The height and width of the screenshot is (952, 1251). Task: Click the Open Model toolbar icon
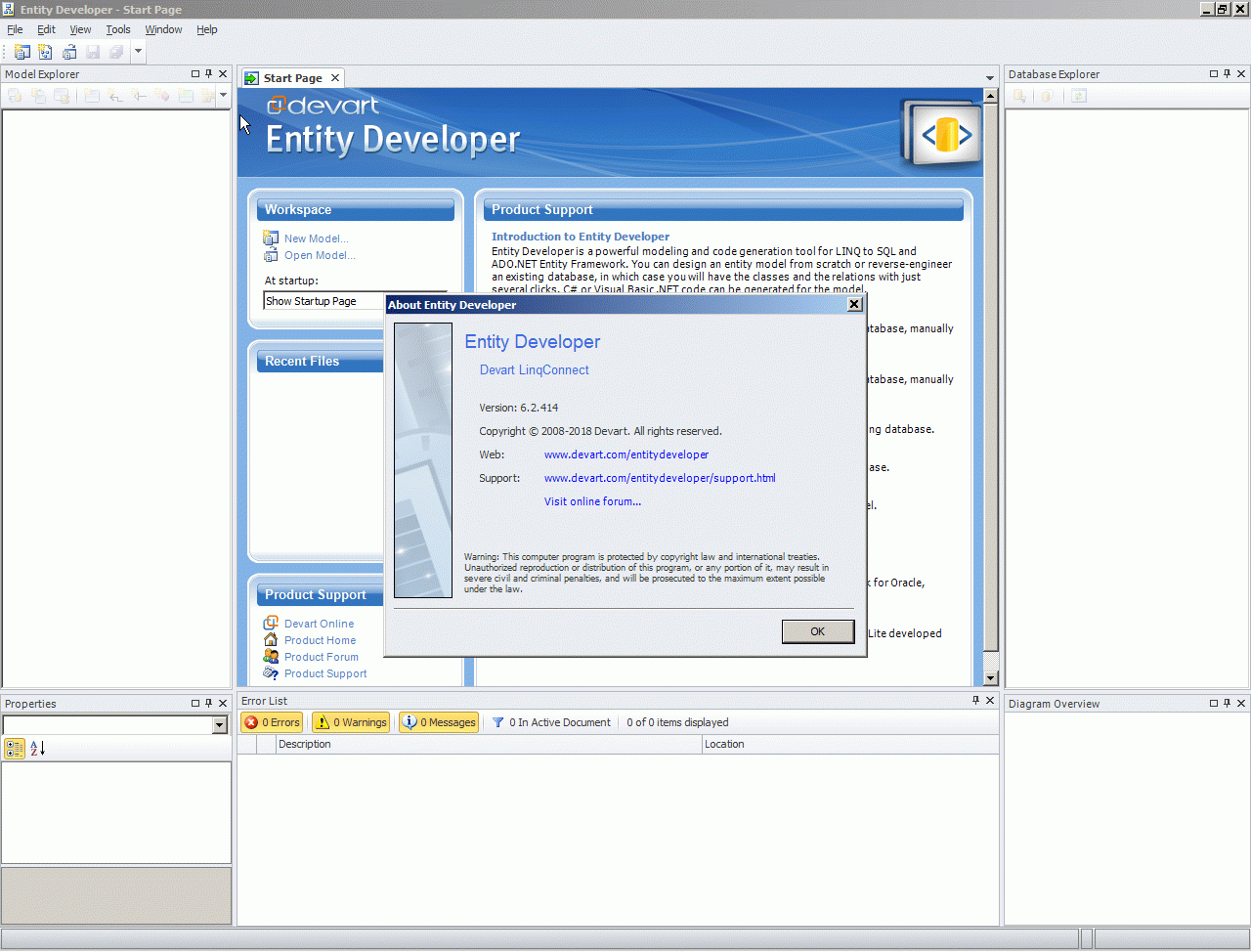[69, 52]
